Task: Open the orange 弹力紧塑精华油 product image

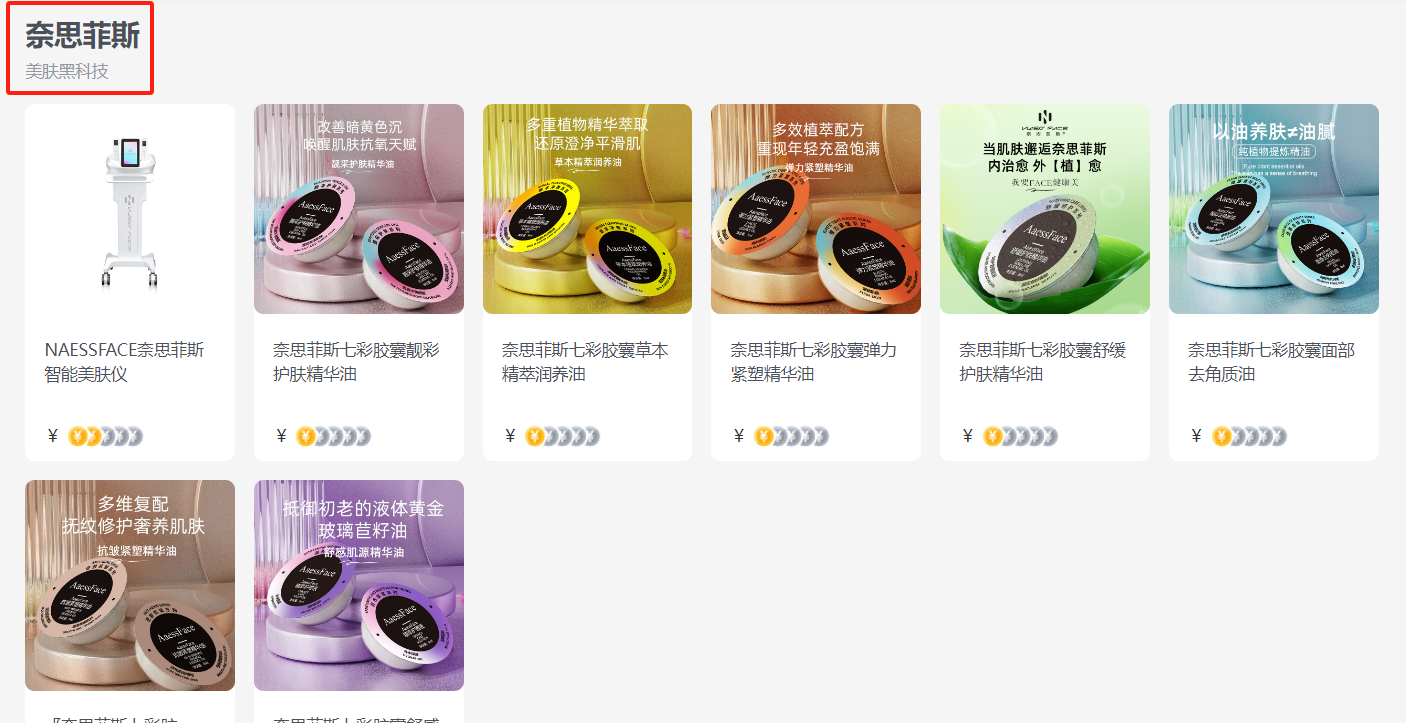Action: [x=816, y=209]
